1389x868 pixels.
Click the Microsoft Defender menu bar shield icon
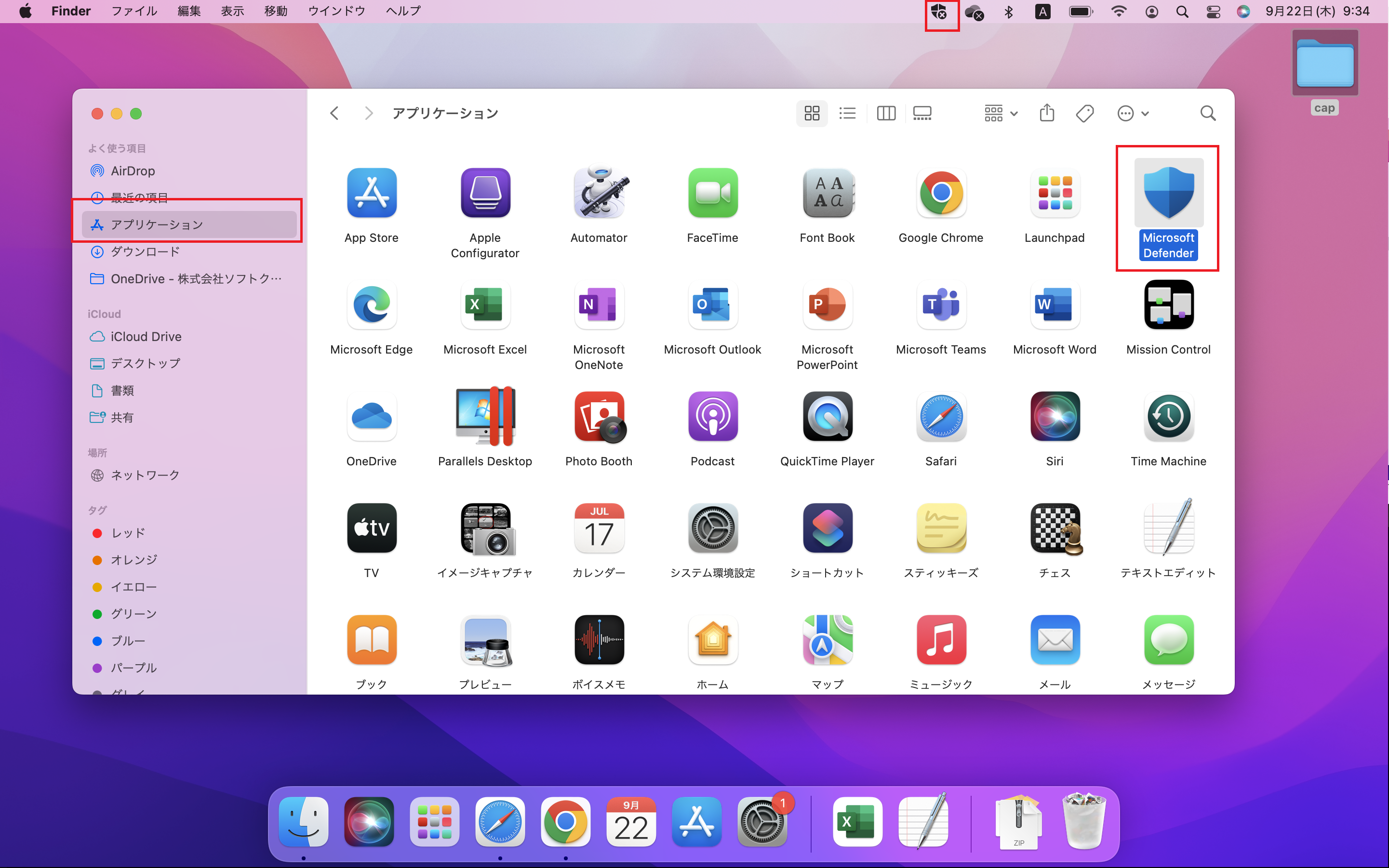[939, 12]
